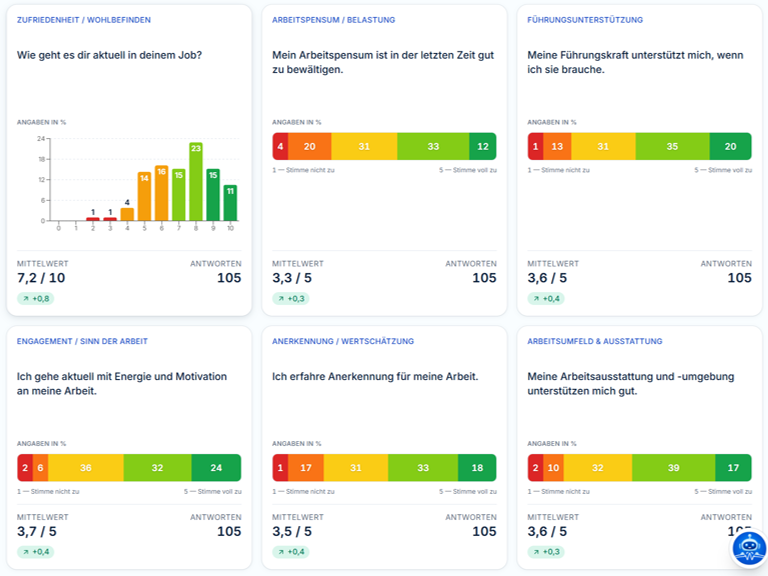Open the Zufriedenheit / Wohlbefinden category link
The height and width of the screenshot is (576, 768).
[84, 20]
